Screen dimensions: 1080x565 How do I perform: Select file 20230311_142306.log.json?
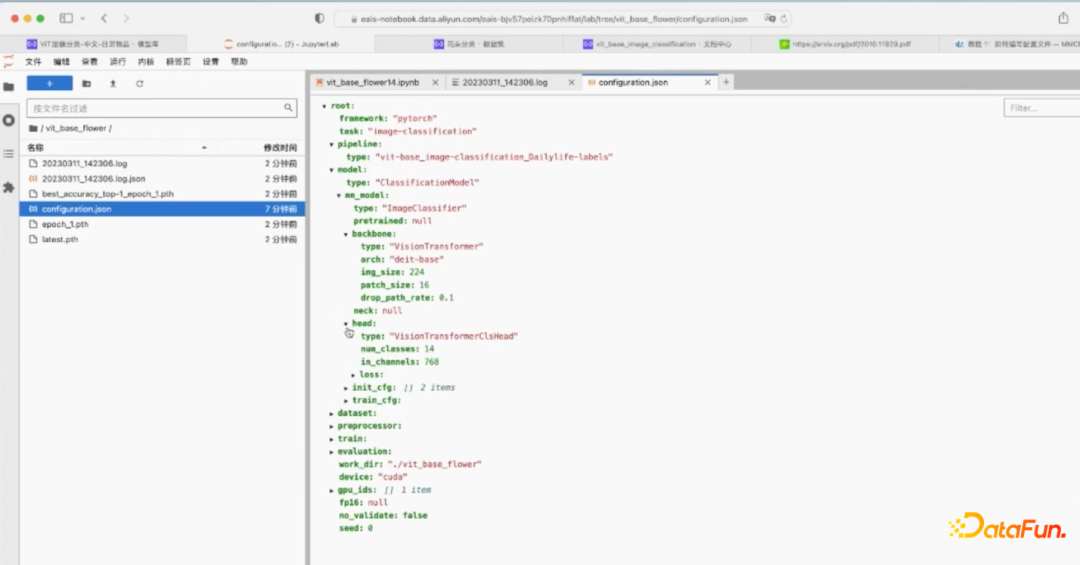[x=163, y=178]
